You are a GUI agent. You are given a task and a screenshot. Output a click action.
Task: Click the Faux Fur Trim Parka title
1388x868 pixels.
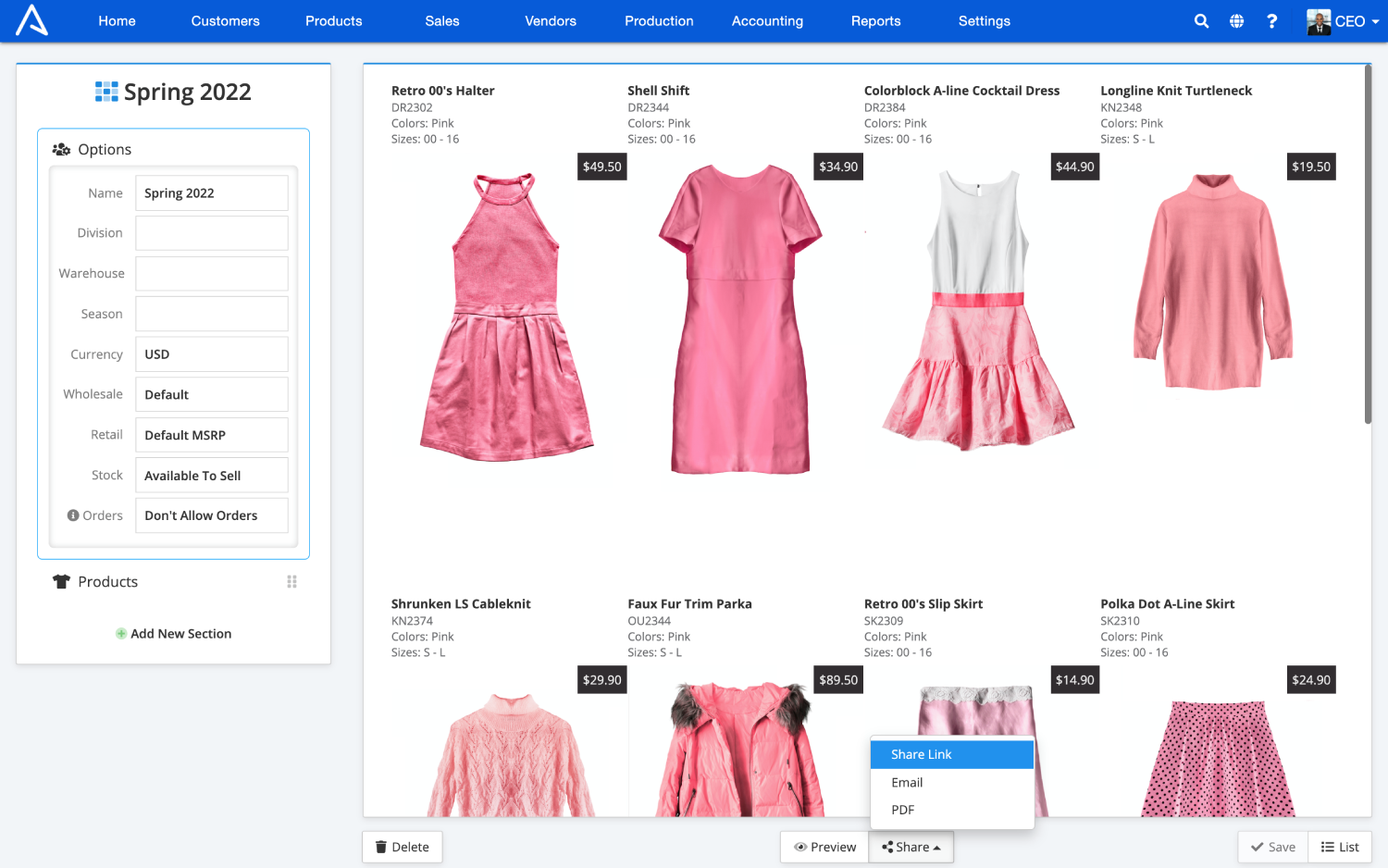click(689, 604)
